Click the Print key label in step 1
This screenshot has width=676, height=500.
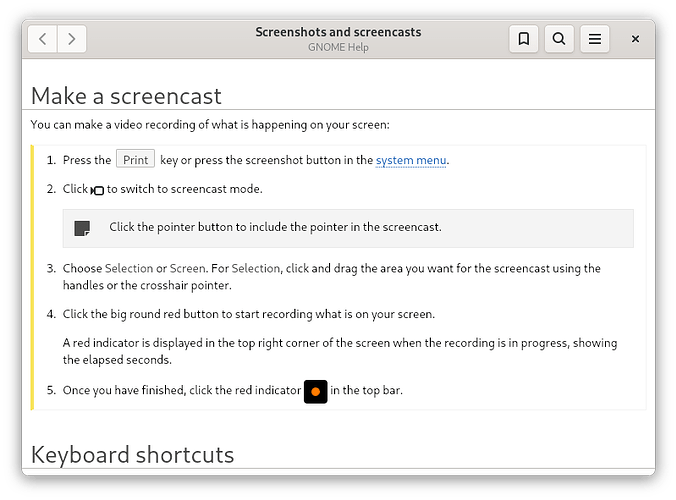135,160
